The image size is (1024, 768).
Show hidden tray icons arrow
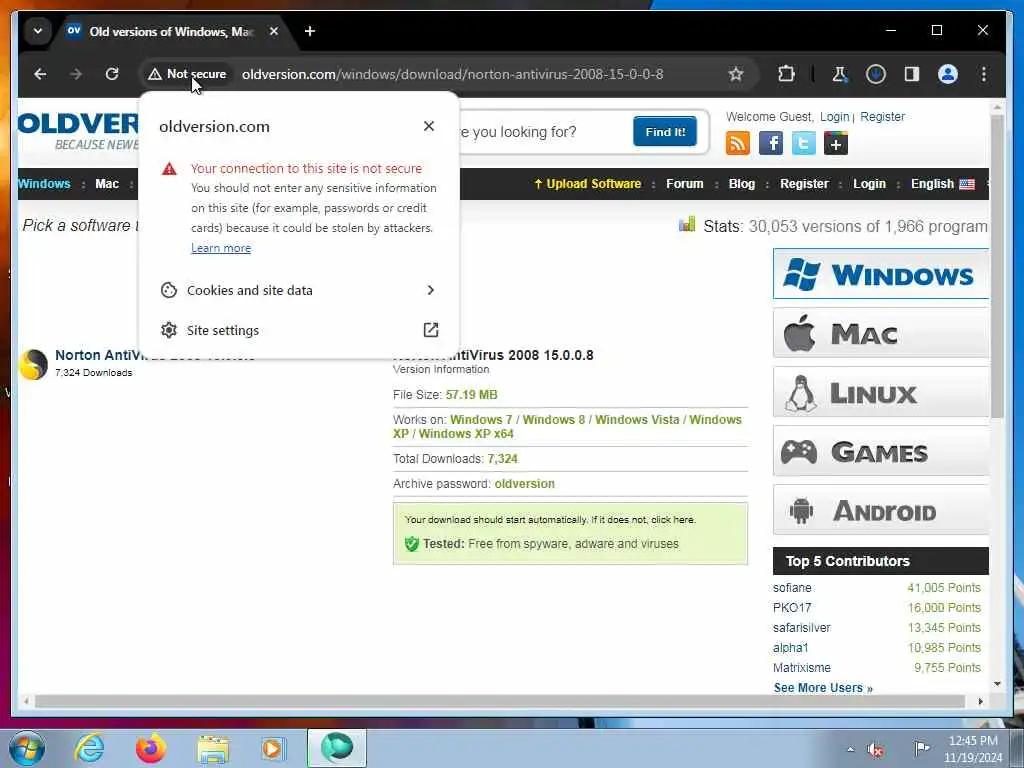click(850, 749)
